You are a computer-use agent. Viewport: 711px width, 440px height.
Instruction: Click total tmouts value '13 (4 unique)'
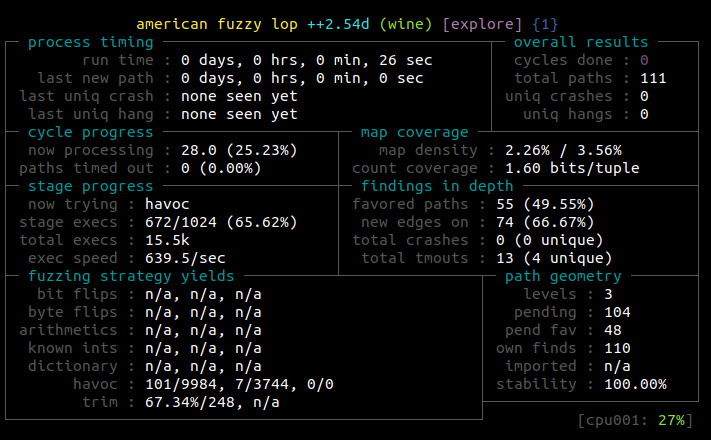(554, 258)
